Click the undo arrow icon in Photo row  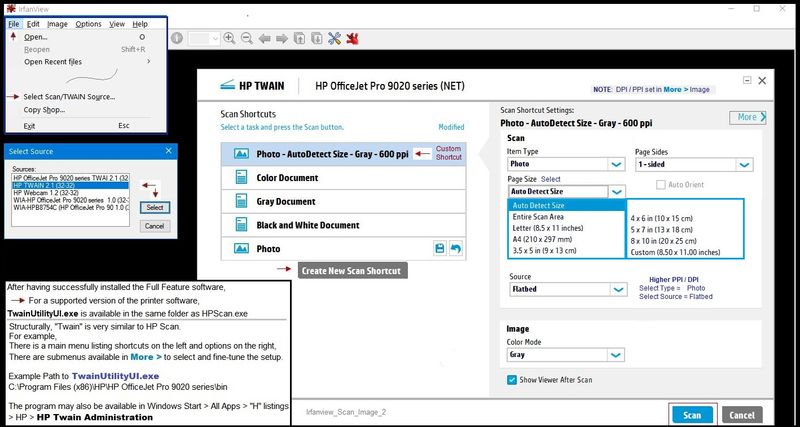click(x=456, y=249)
